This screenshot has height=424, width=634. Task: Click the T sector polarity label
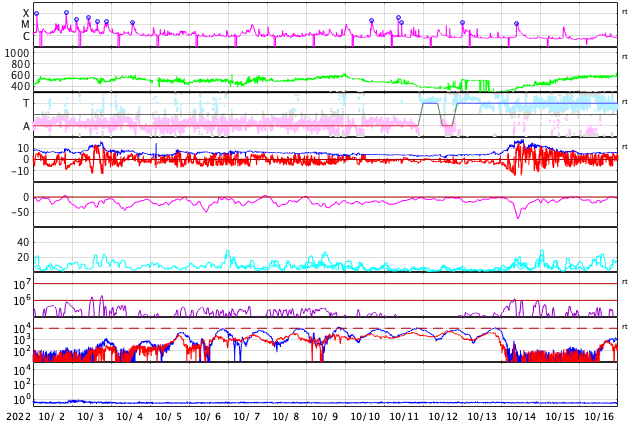click(26, 103)
